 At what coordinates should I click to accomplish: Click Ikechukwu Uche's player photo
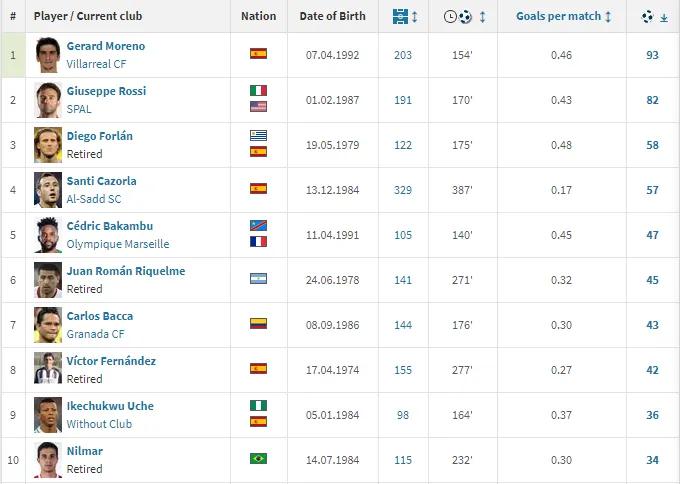click(x=47, y=414)
